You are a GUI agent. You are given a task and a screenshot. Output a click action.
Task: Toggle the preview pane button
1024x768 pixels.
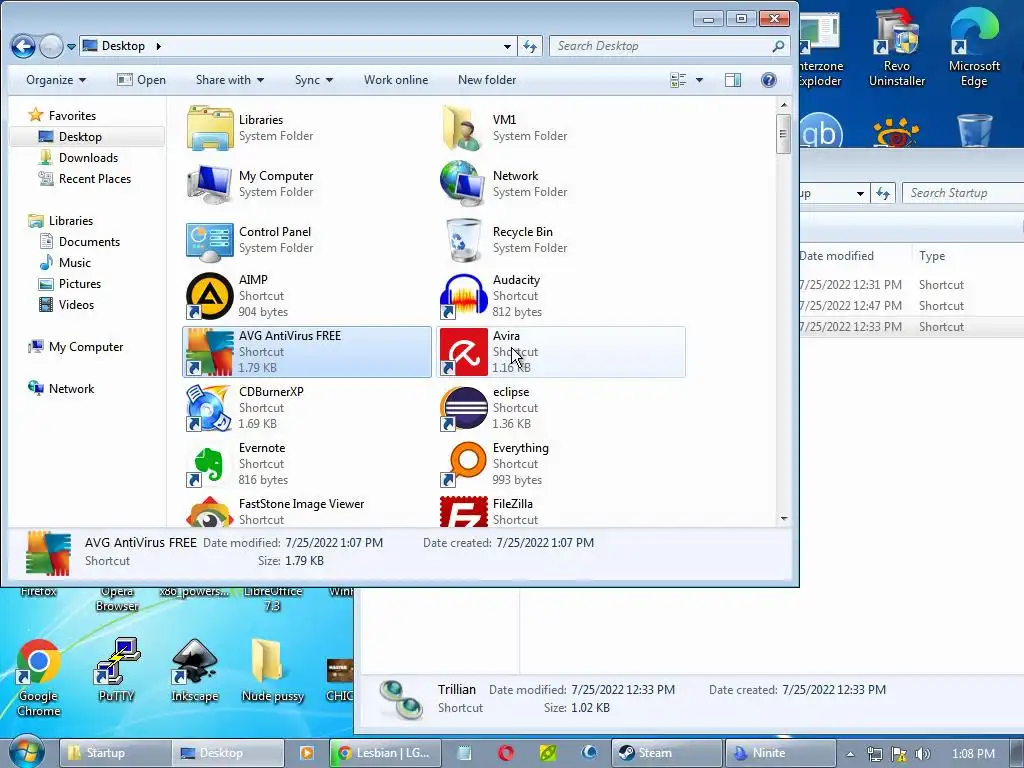(733, 80)
